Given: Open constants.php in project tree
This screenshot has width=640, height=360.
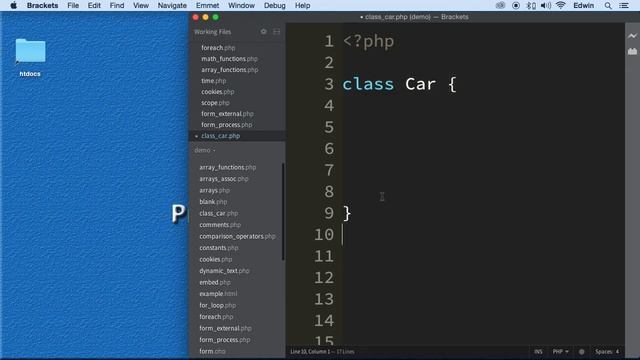Looking at the screenshot, I should tap(219, 247).
